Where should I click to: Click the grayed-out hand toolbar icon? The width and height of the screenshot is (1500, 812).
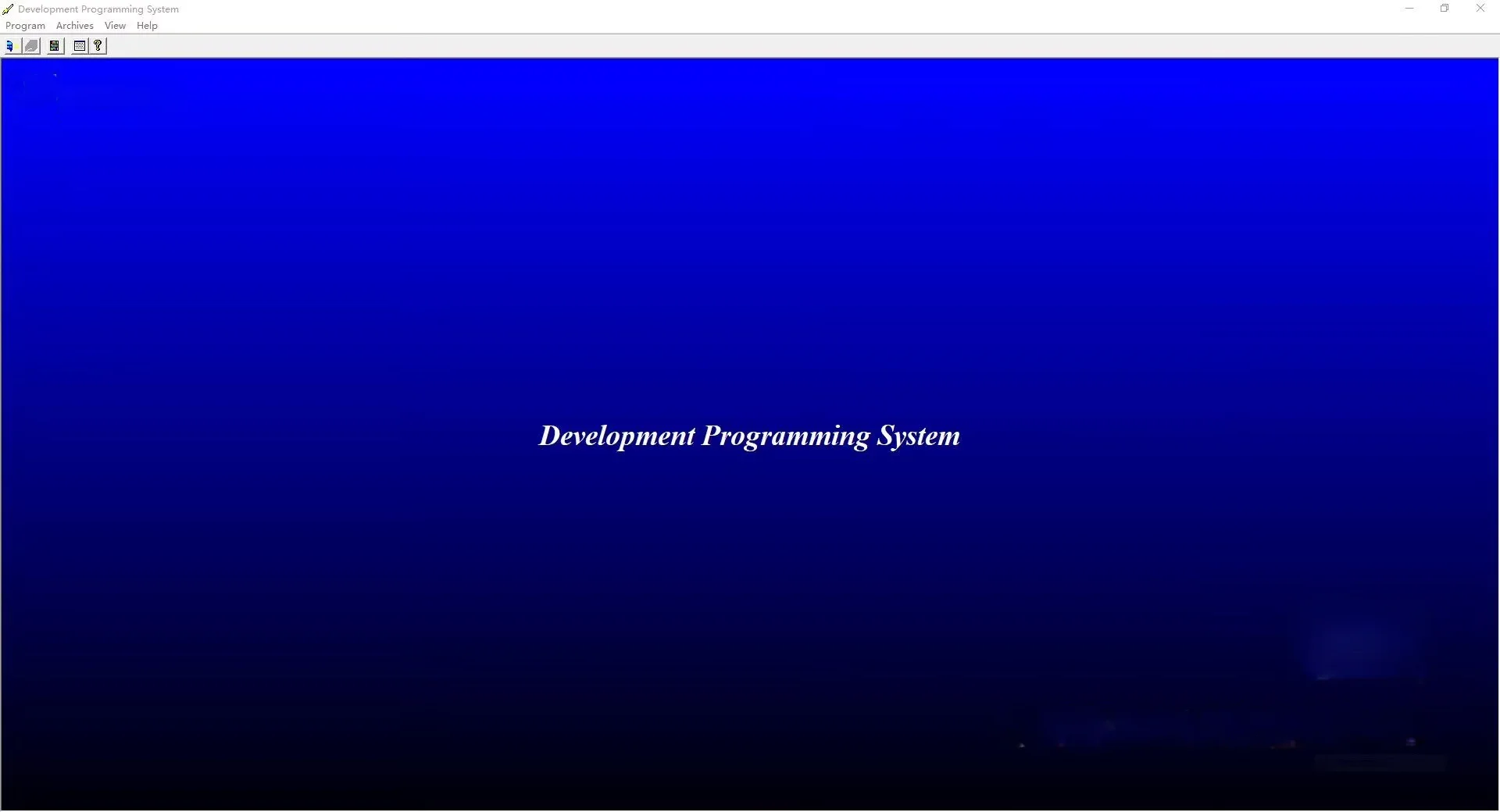(x=31, y=46)
